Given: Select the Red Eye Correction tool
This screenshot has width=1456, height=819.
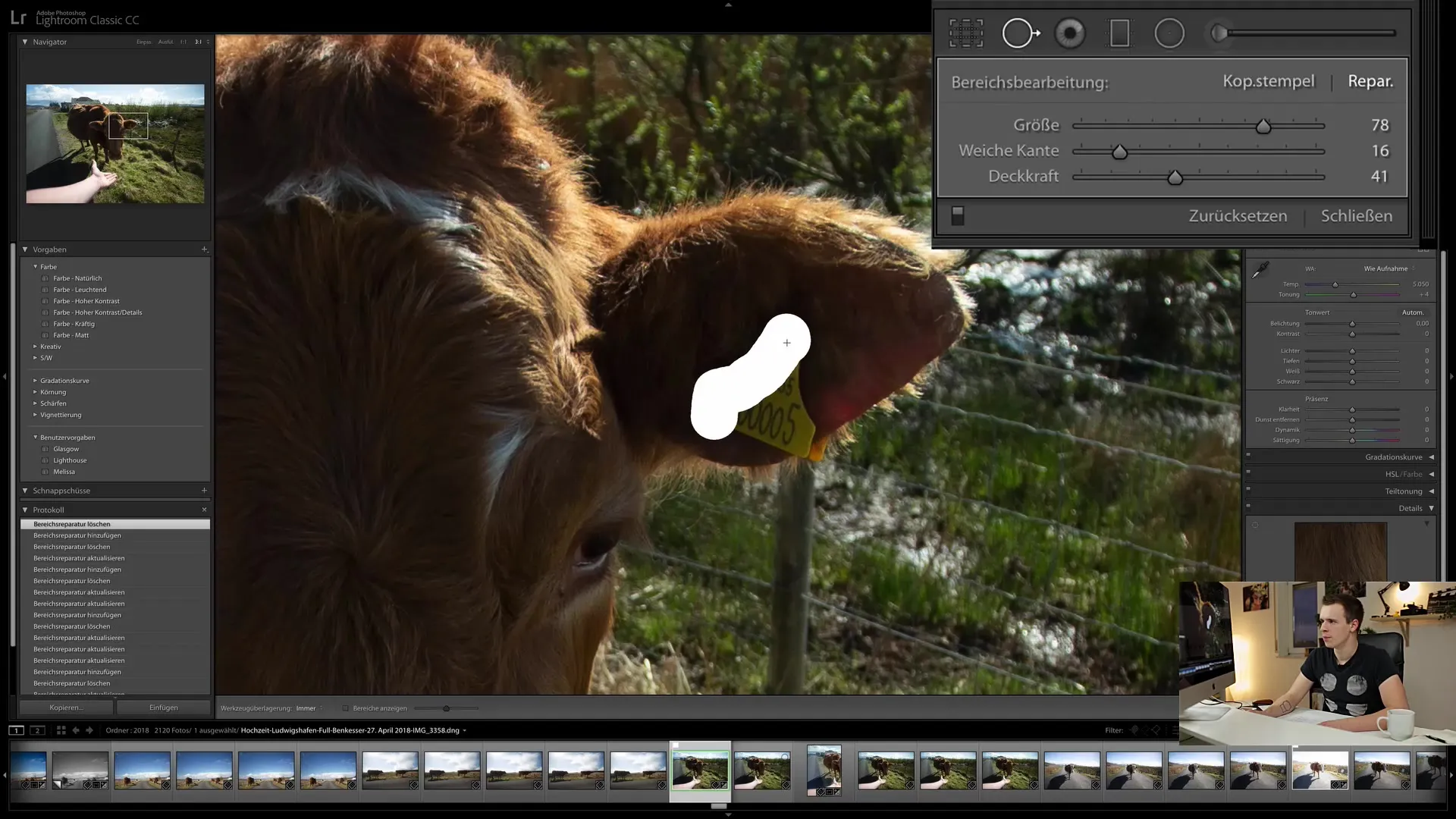Looking at the screenshot, I should [1069, 33].
